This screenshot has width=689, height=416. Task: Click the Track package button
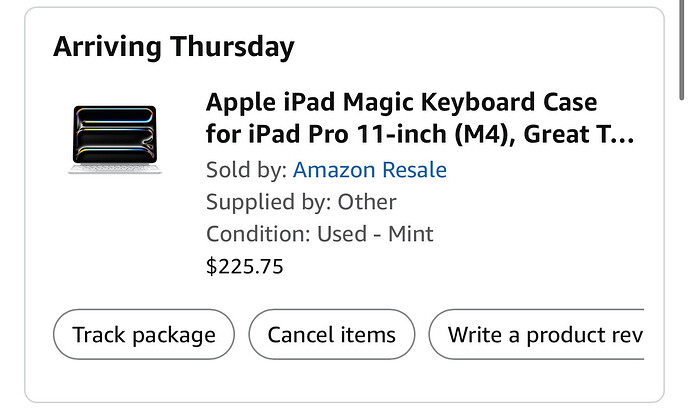144,334
